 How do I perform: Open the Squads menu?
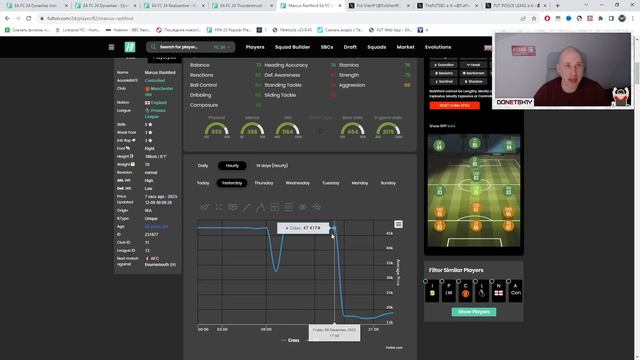point(377,47)
